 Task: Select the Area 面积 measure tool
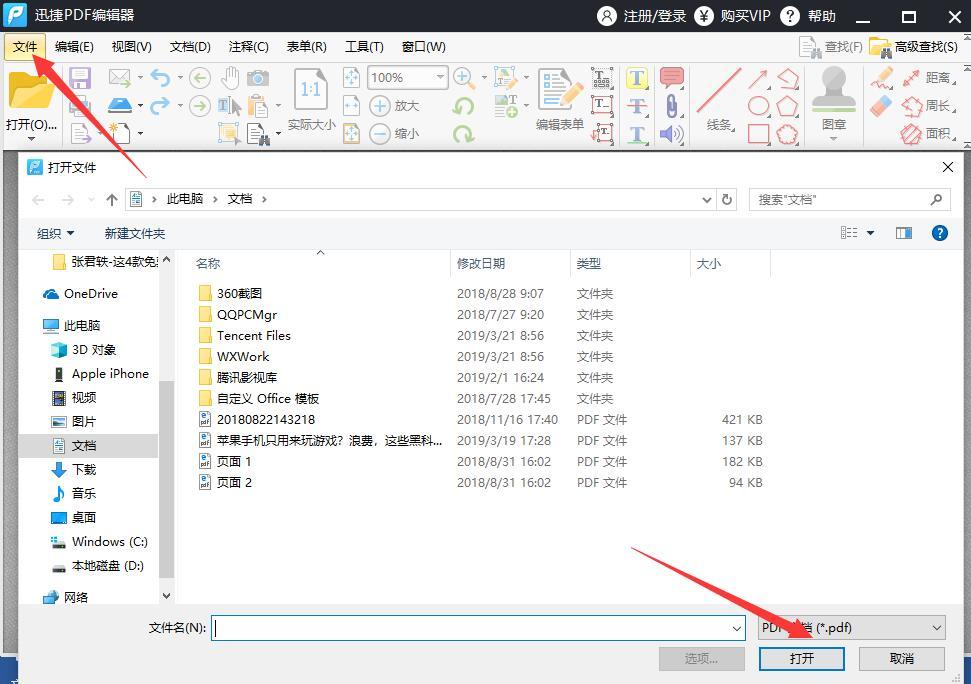click(926, 134)
